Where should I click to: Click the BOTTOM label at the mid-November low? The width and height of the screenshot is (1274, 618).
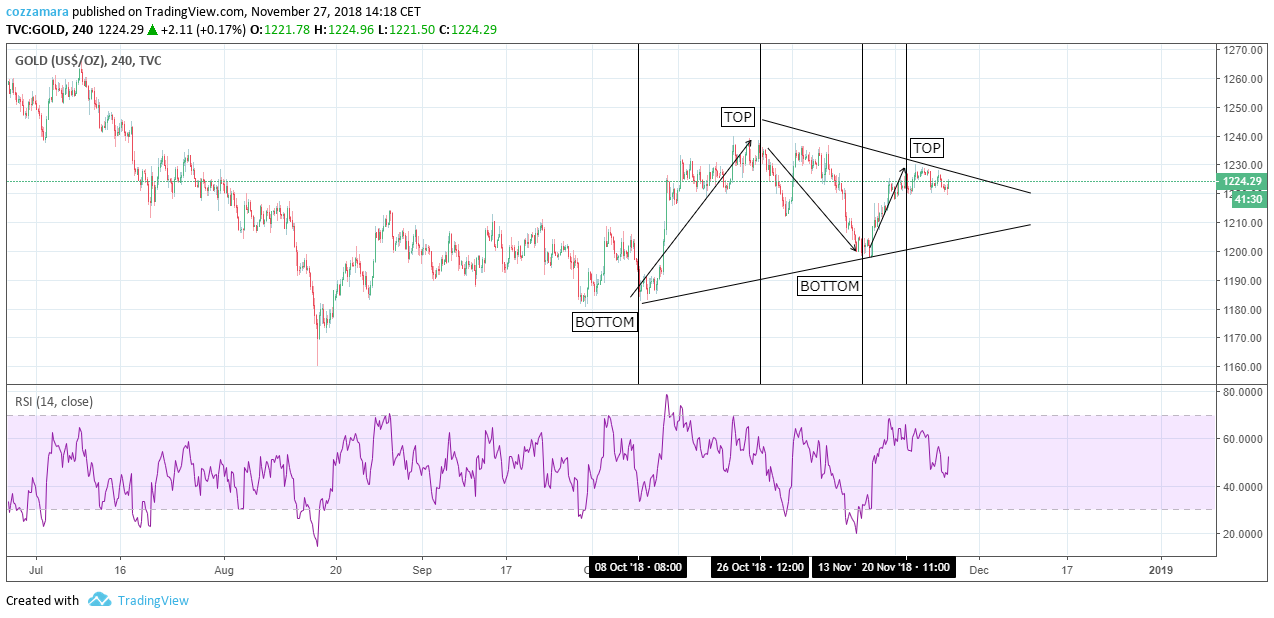[829, 286]
